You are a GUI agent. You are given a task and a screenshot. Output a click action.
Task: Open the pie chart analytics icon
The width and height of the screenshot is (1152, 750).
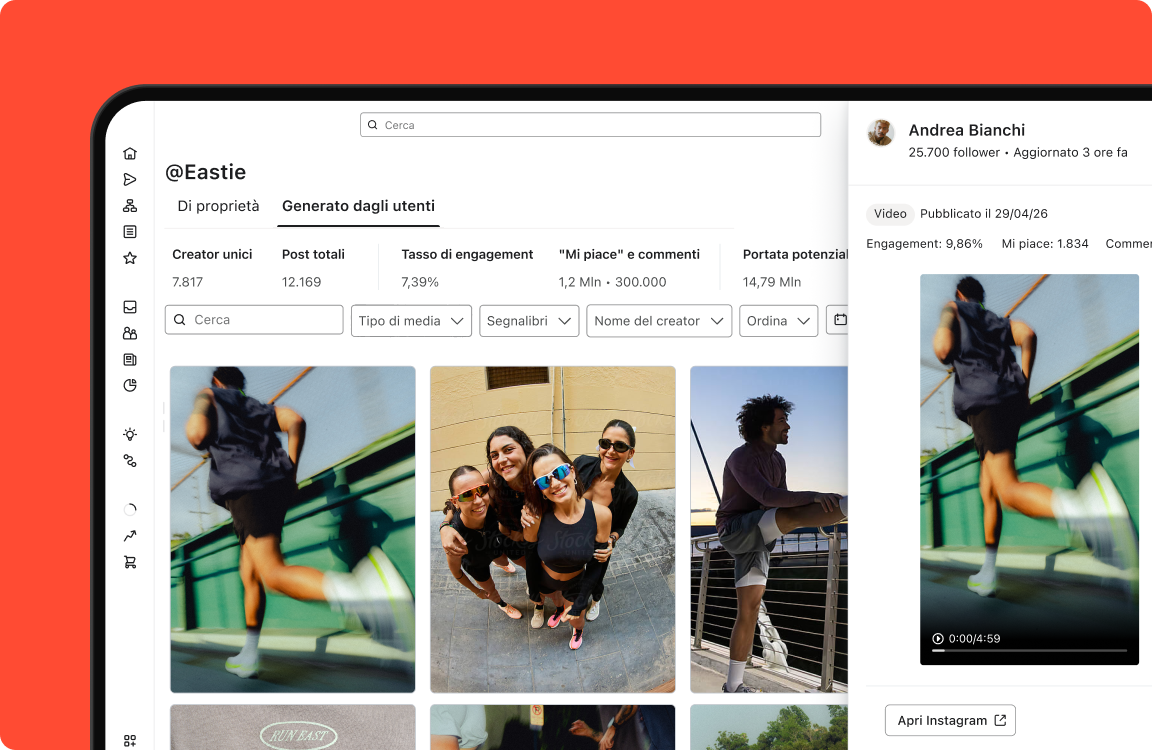click(130, 386)
